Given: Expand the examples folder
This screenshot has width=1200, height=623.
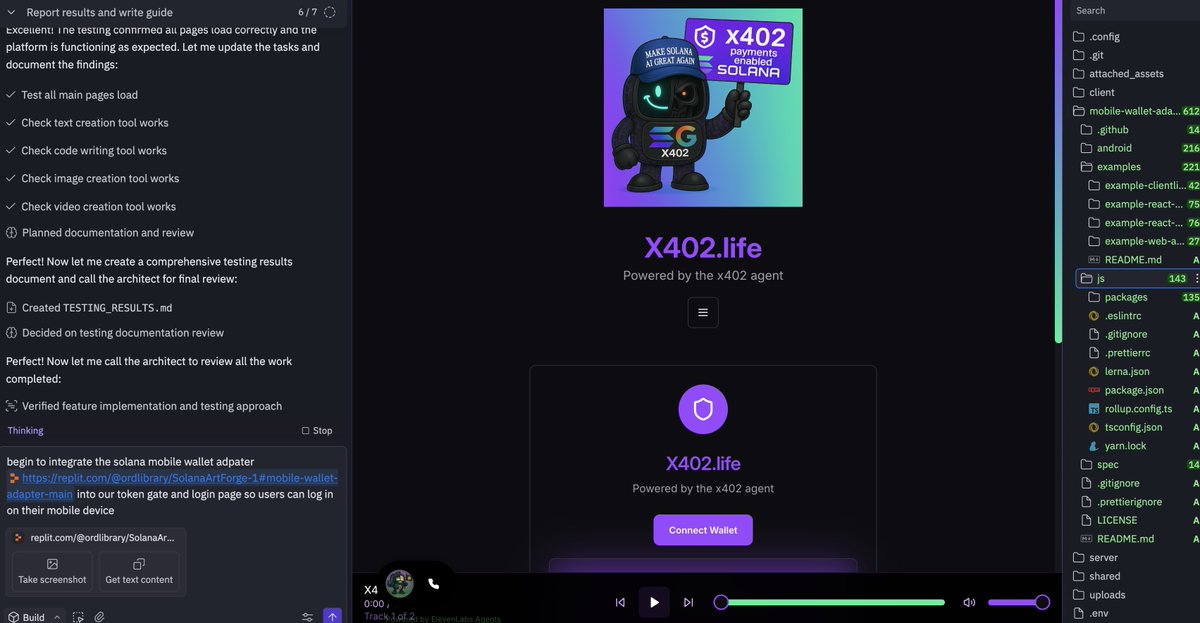Looking at the screenshot, I should pyautogui.click(x=1118, y=167).
